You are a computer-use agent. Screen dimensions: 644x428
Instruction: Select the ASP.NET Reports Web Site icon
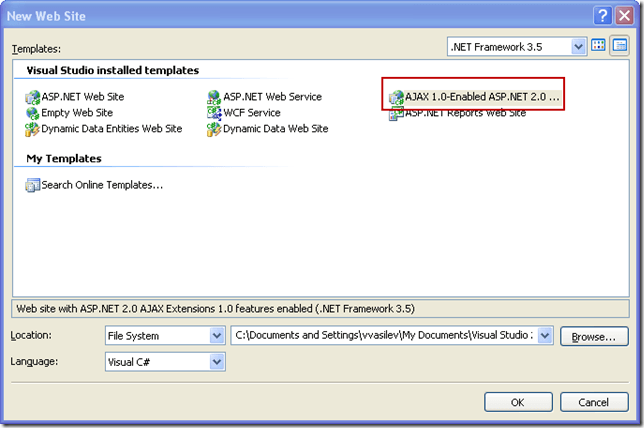396,113
